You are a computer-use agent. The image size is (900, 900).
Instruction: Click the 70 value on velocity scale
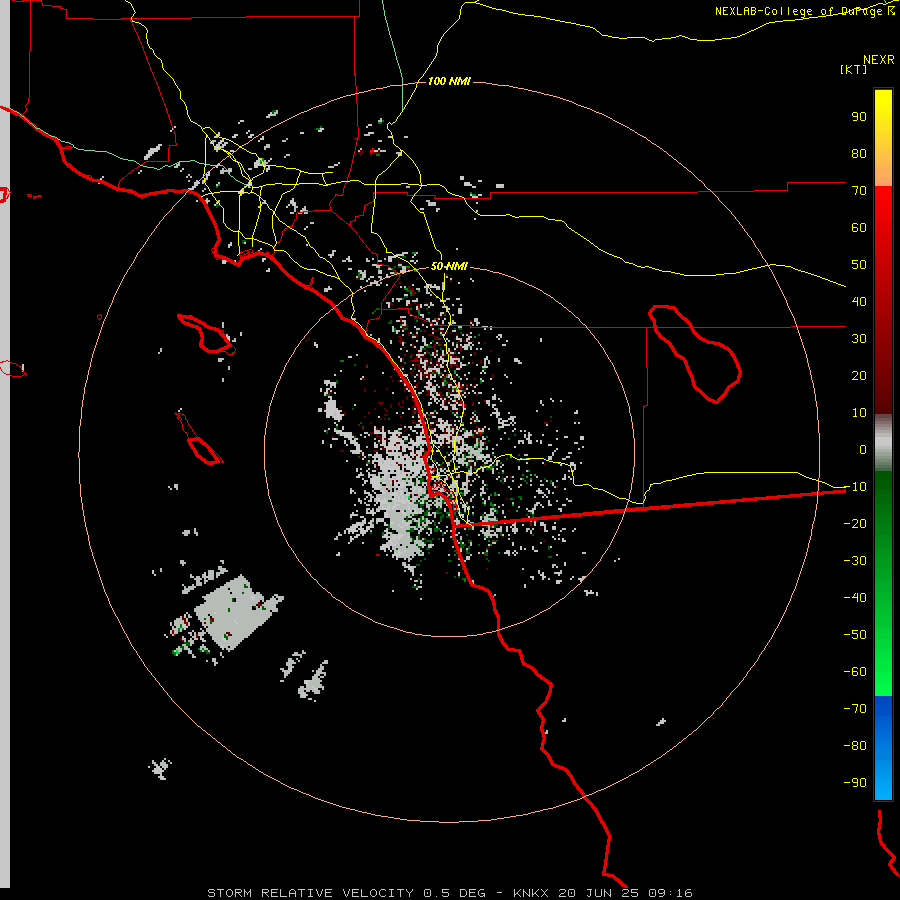point(859,191)
